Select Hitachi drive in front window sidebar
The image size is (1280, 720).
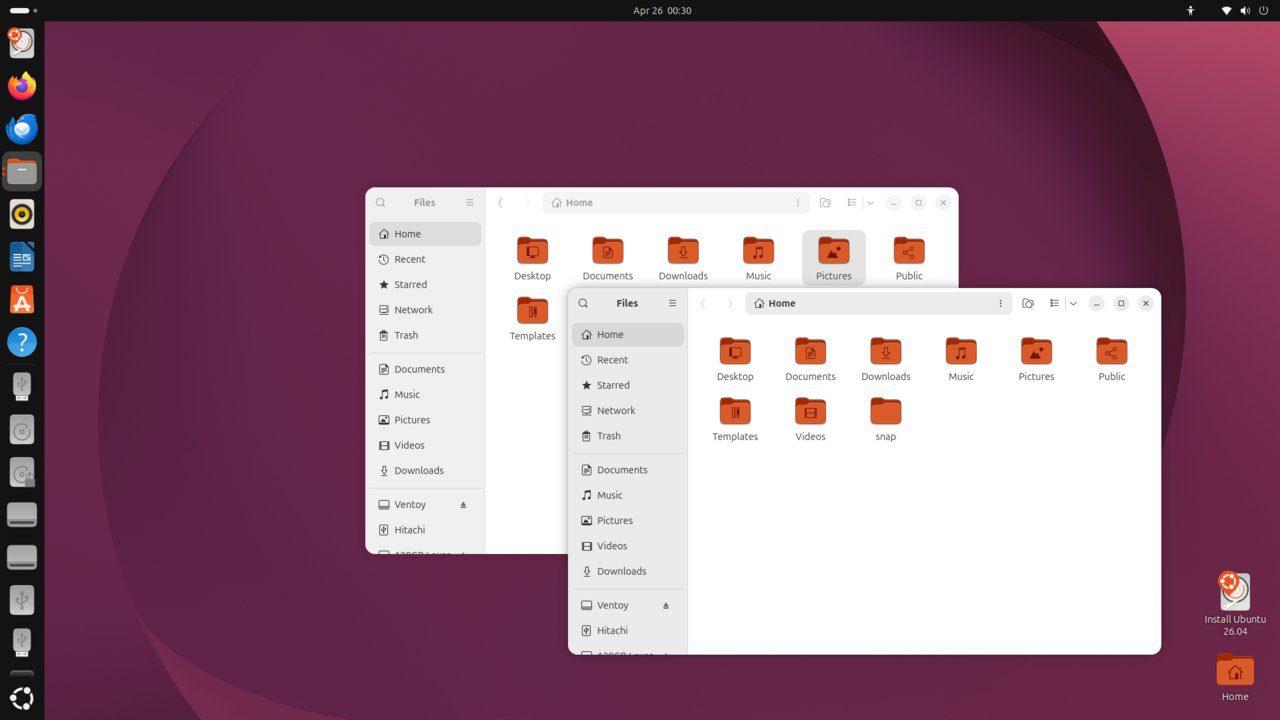pos(628,630)
